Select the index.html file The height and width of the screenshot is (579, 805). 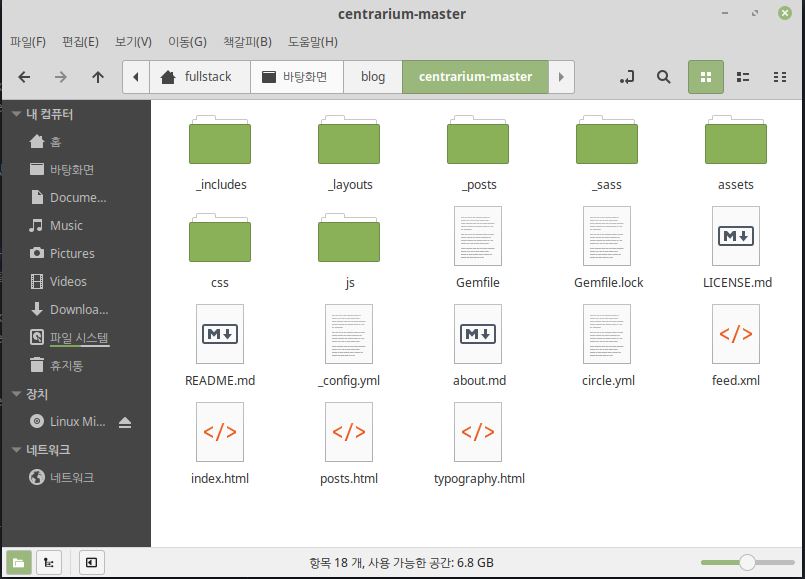click(220, 443)
